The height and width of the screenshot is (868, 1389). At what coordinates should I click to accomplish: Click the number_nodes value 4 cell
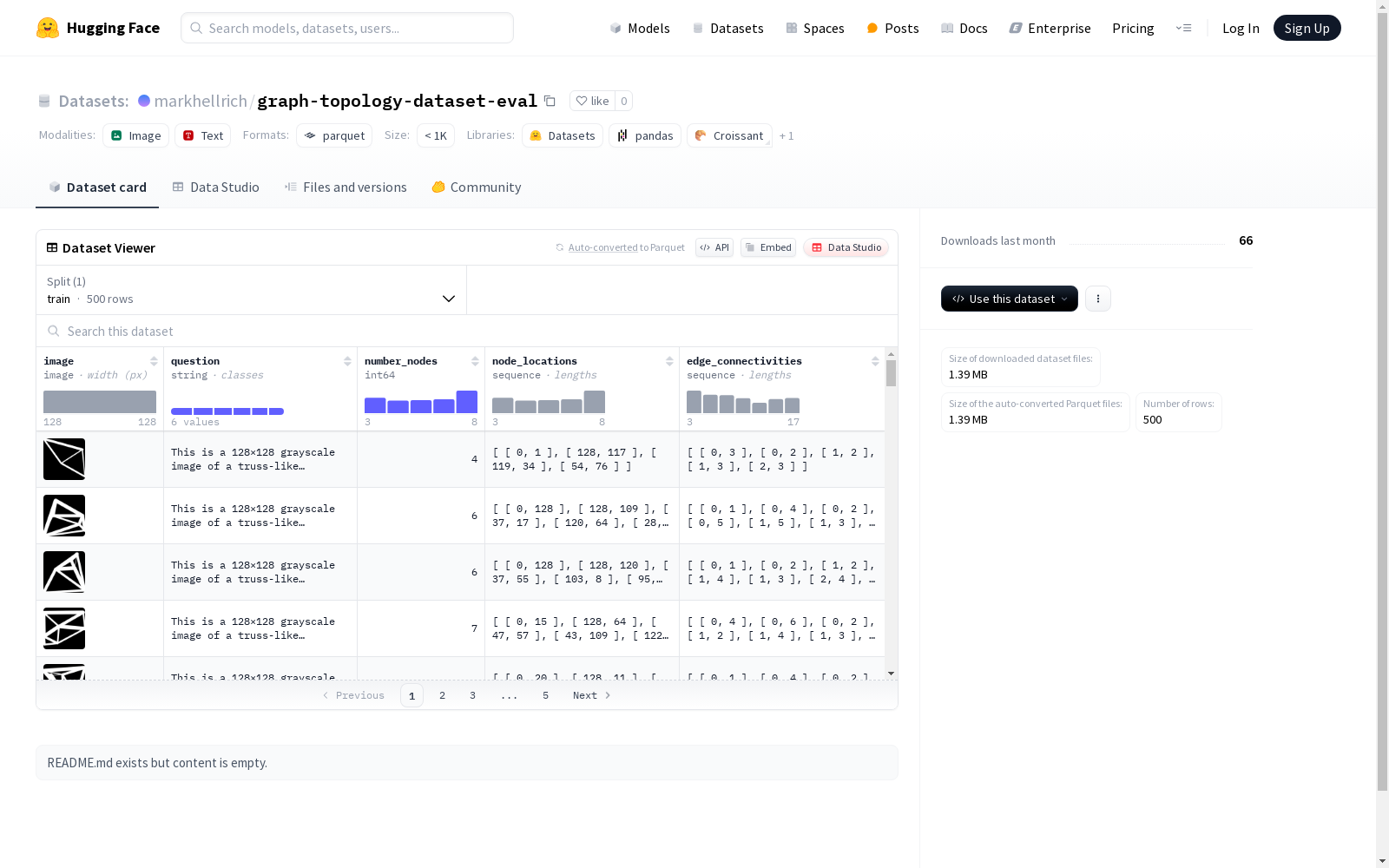[x=421, y=459]
